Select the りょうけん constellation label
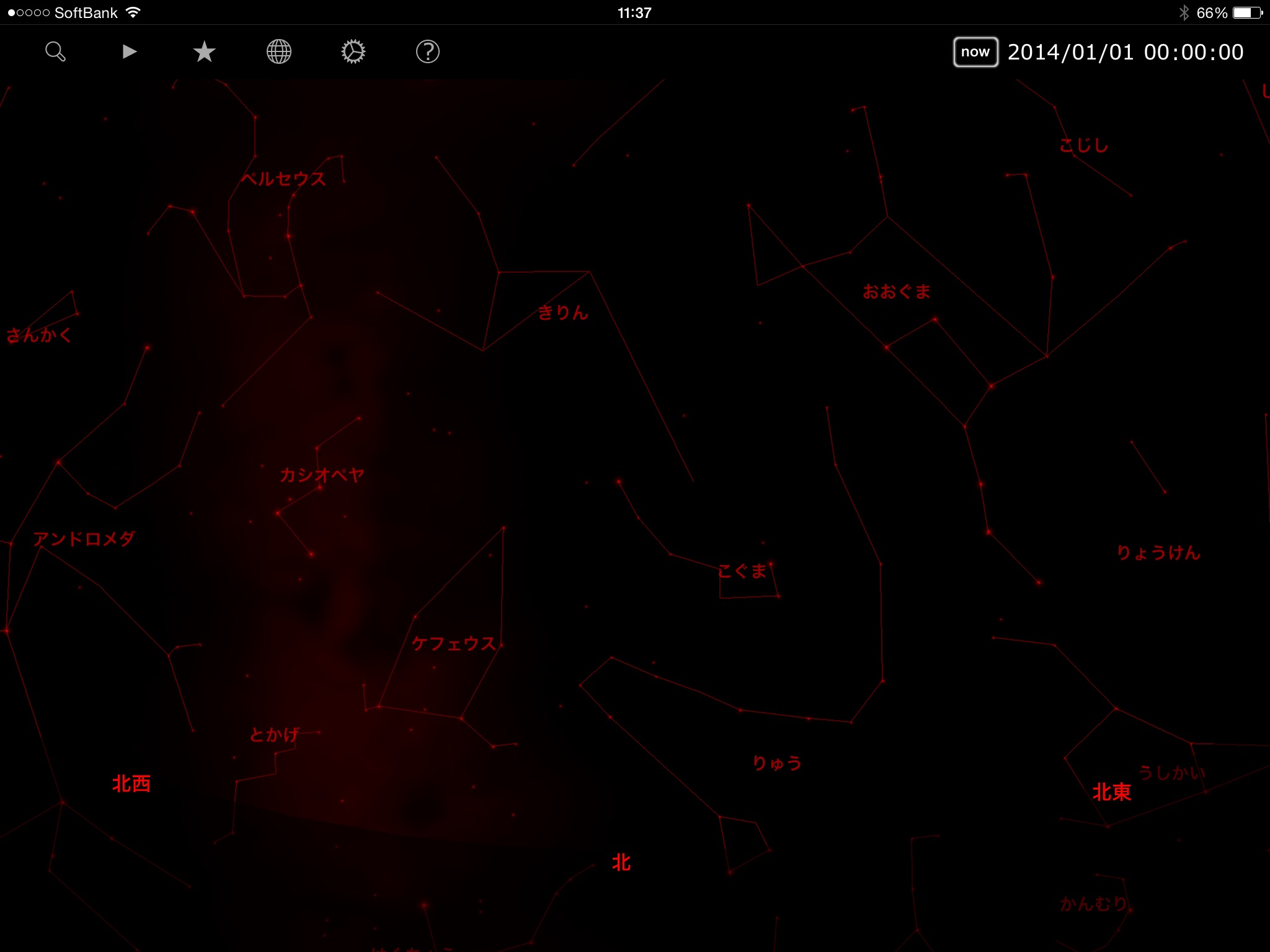The width and height of the screenshot is (1270, 952). tap(1158, 552)
